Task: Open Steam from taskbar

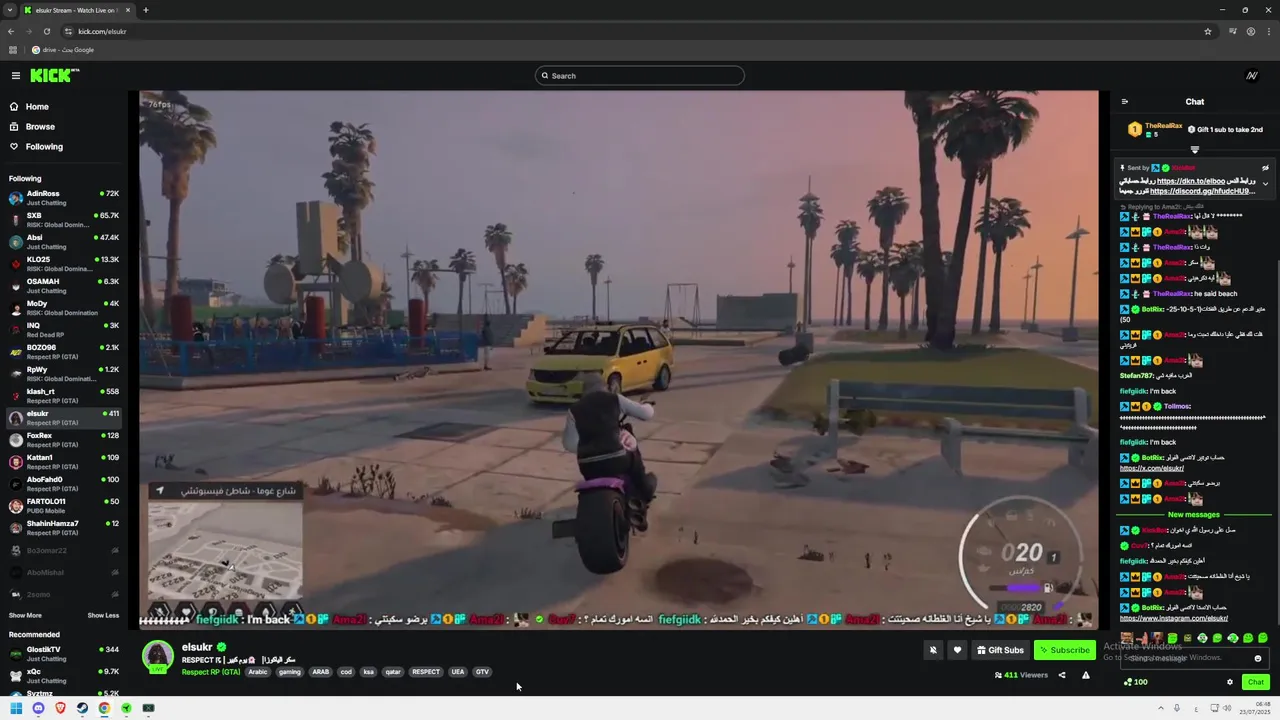Action: tap(82, 708)
